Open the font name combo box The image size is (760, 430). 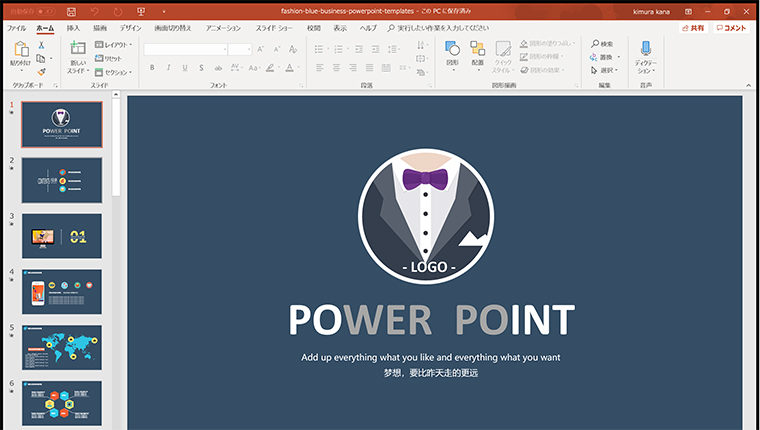pyautogui.click(x=185, y=49)
